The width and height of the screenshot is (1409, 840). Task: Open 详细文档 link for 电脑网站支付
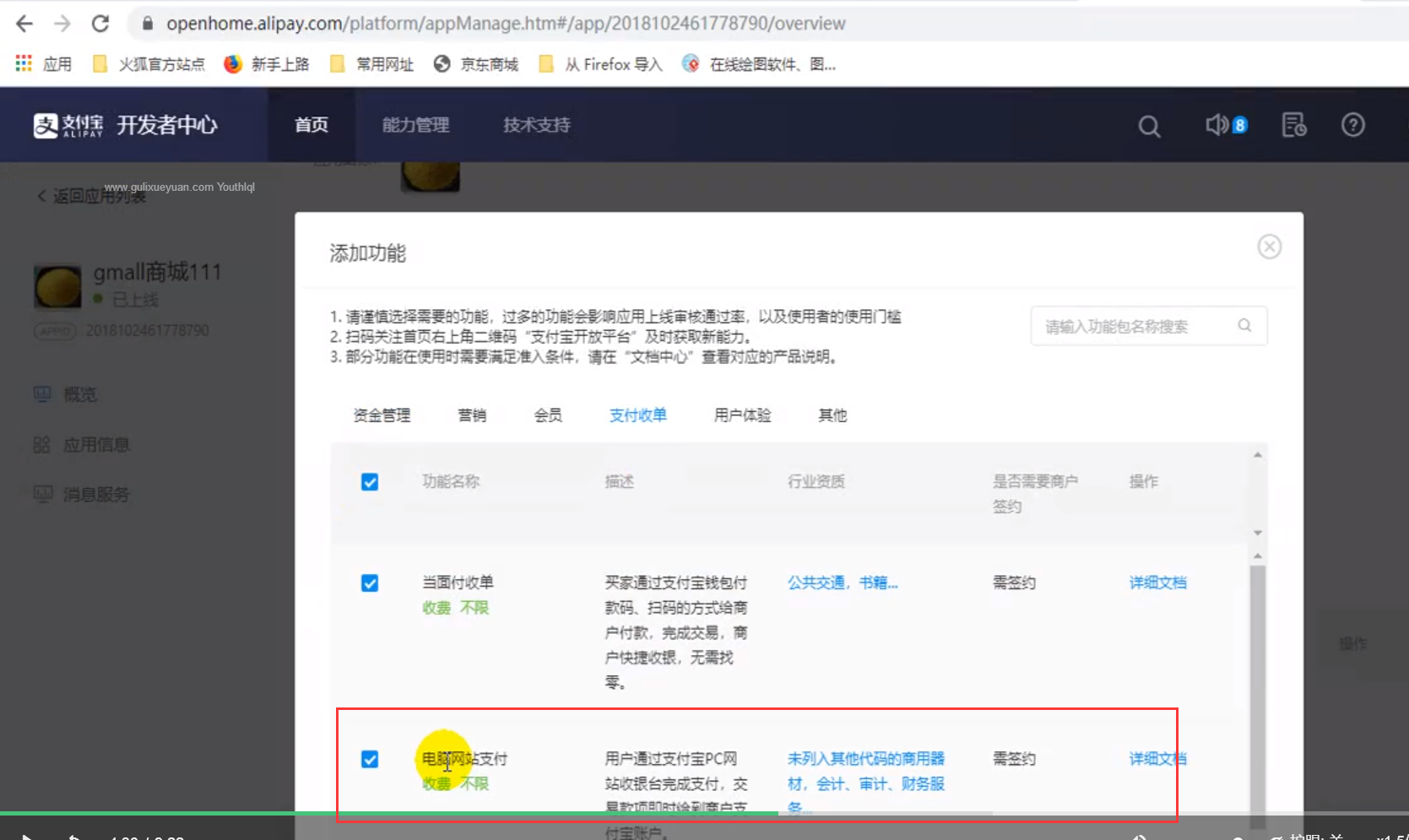pos(1157,759)
